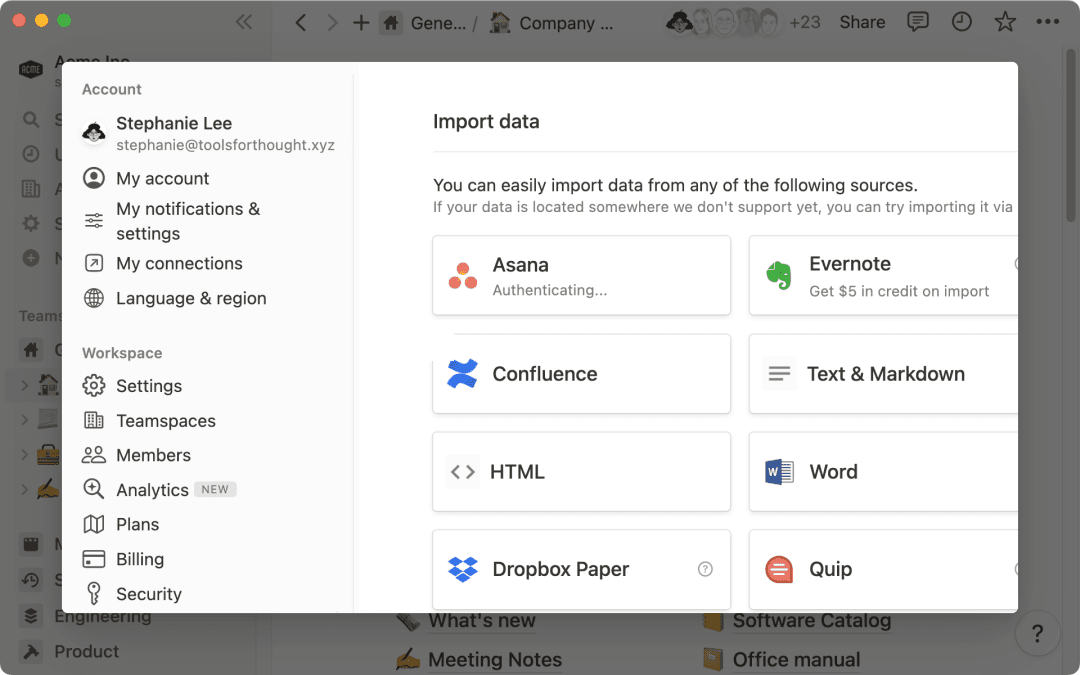Import data from Asana
1080x675 pixels.
581,275
